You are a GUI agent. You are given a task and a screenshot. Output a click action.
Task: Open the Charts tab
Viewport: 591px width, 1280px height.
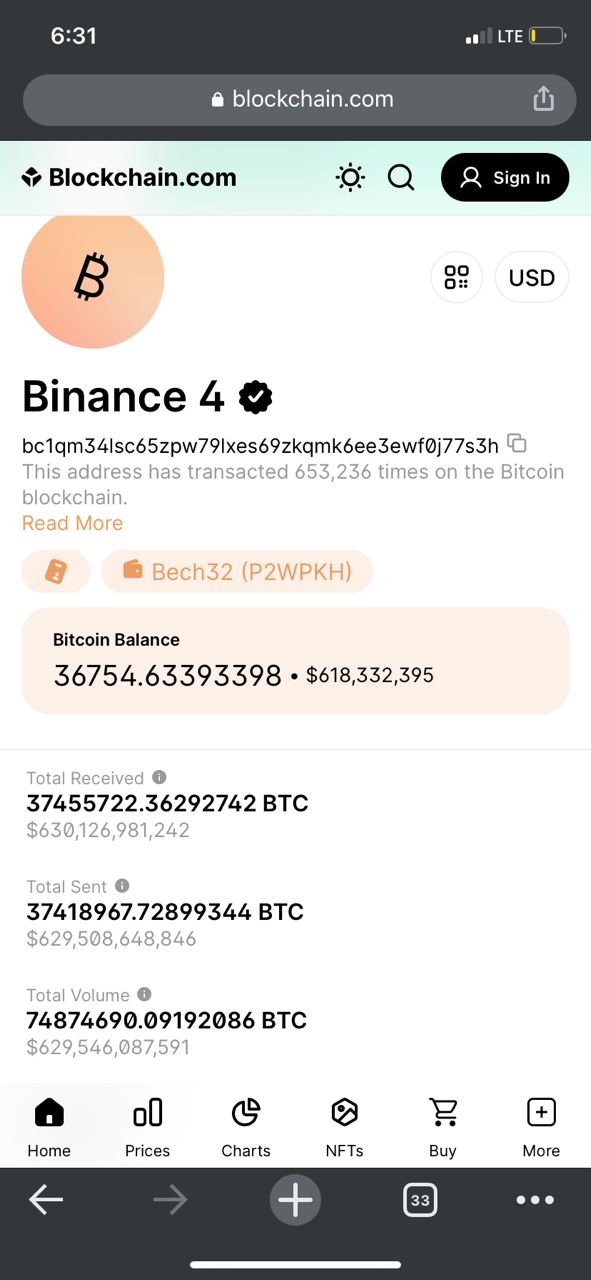pos(246,1128)
